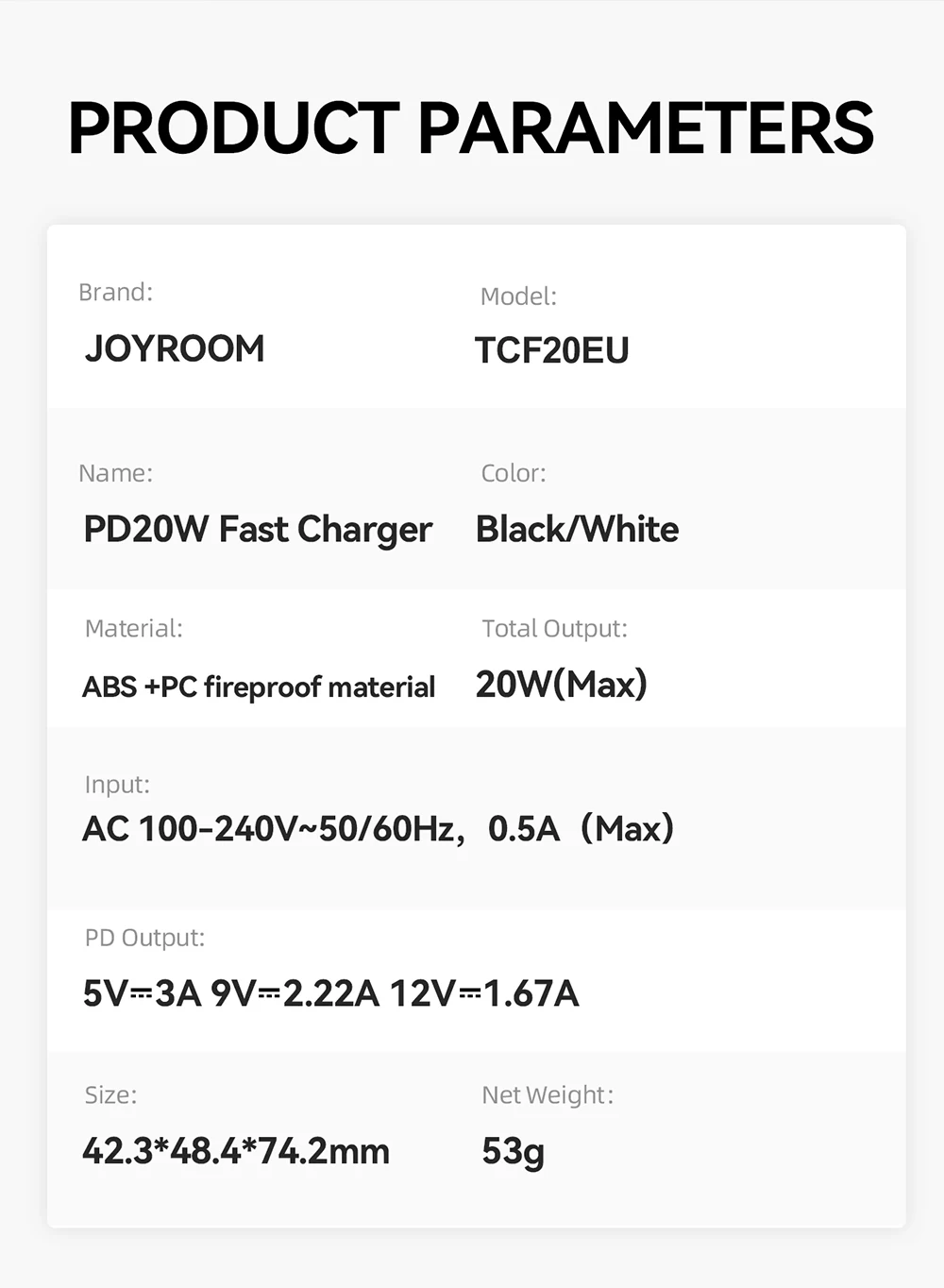Select the 20W(Max) total output value

point(562,685)
